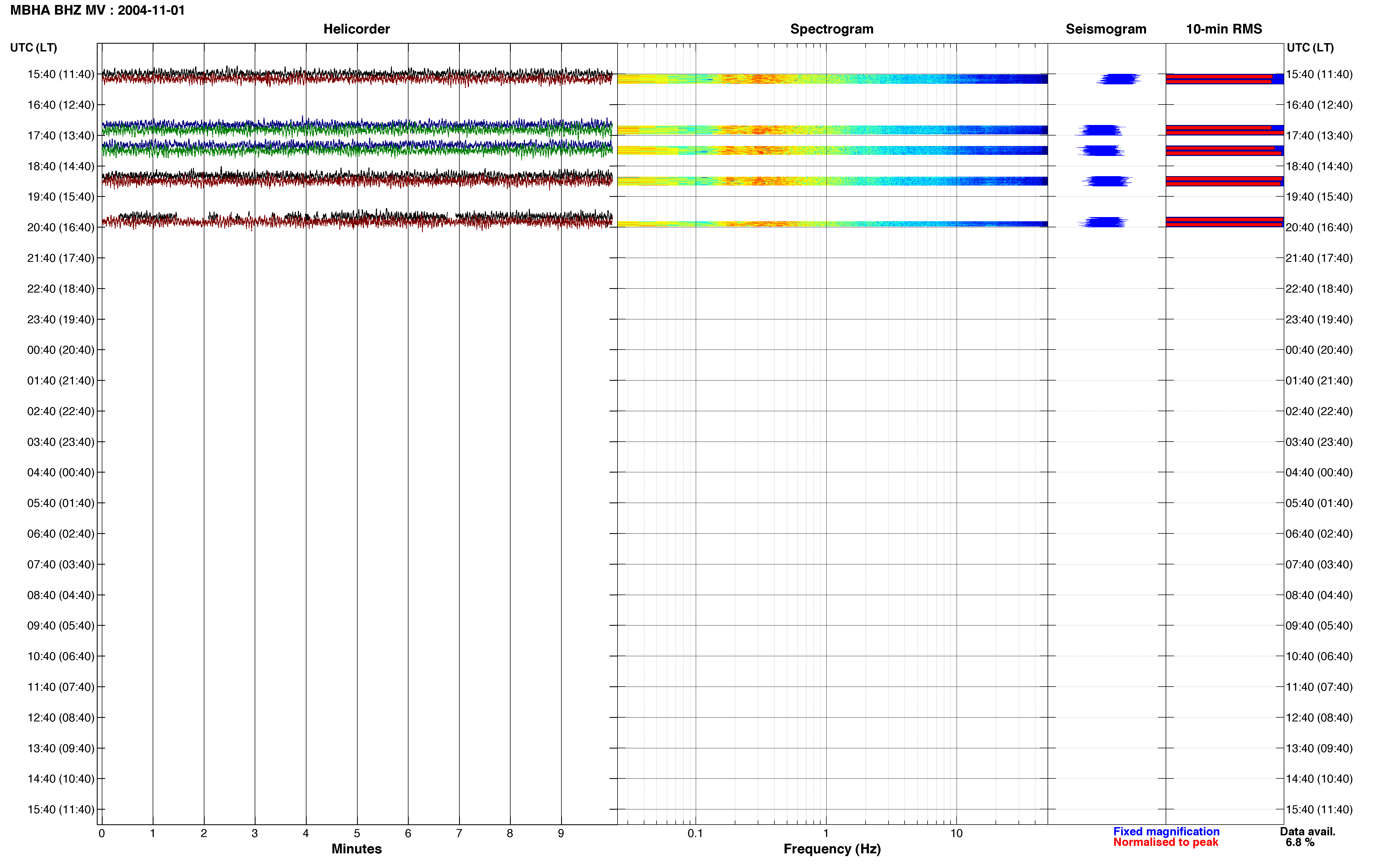Click the frequency tick label 0.1

[x=695, y=833]
